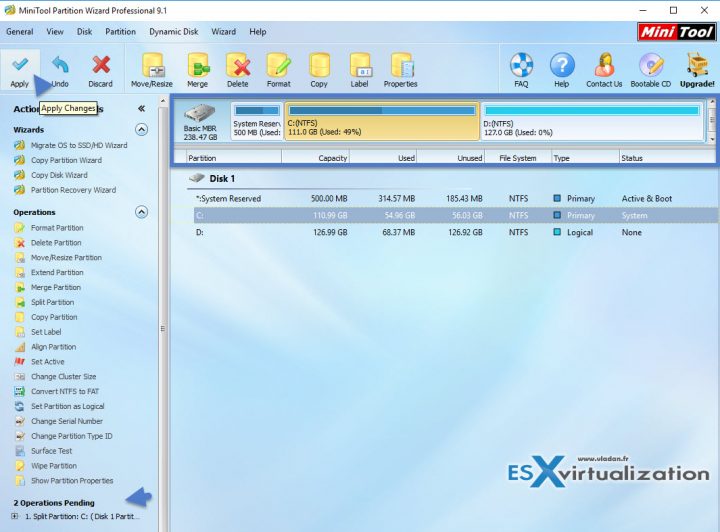Image resolution: width=720 pixels, height=532 pixels.
Task: Click the Contact Us icon
Action: [604, 65]
